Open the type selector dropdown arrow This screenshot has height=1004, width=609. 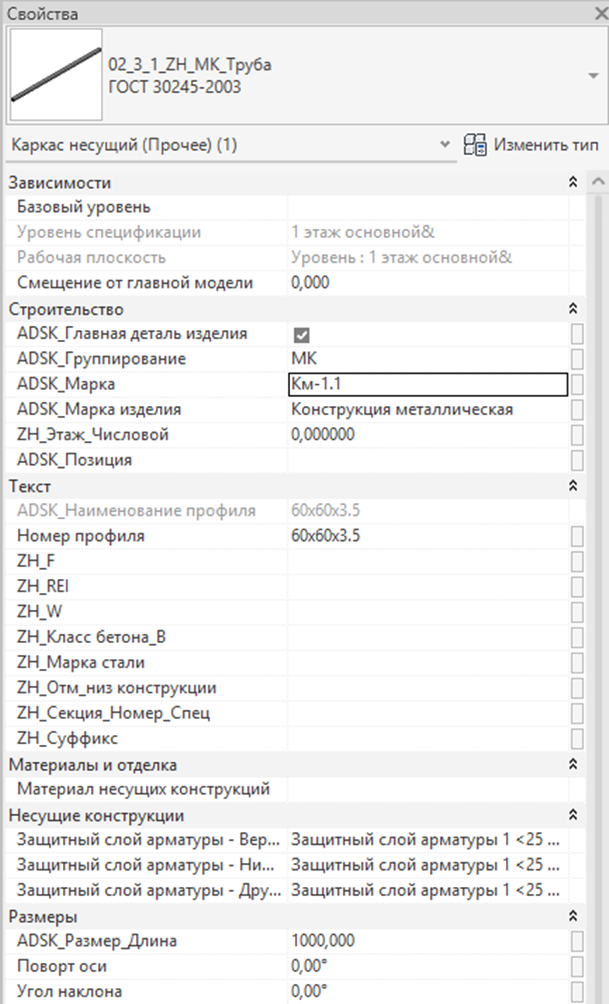[x=592, y=76]
